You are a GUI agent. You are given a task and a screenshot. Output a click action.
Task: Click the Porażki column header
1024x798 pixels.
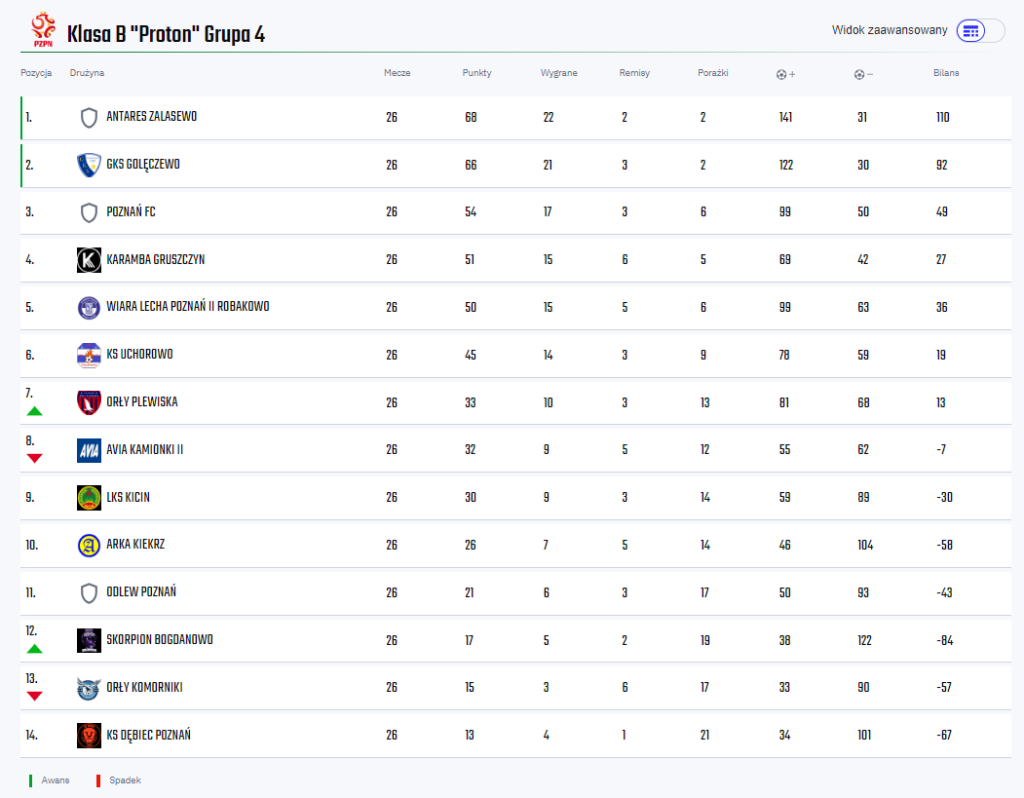tap(713, 73)
